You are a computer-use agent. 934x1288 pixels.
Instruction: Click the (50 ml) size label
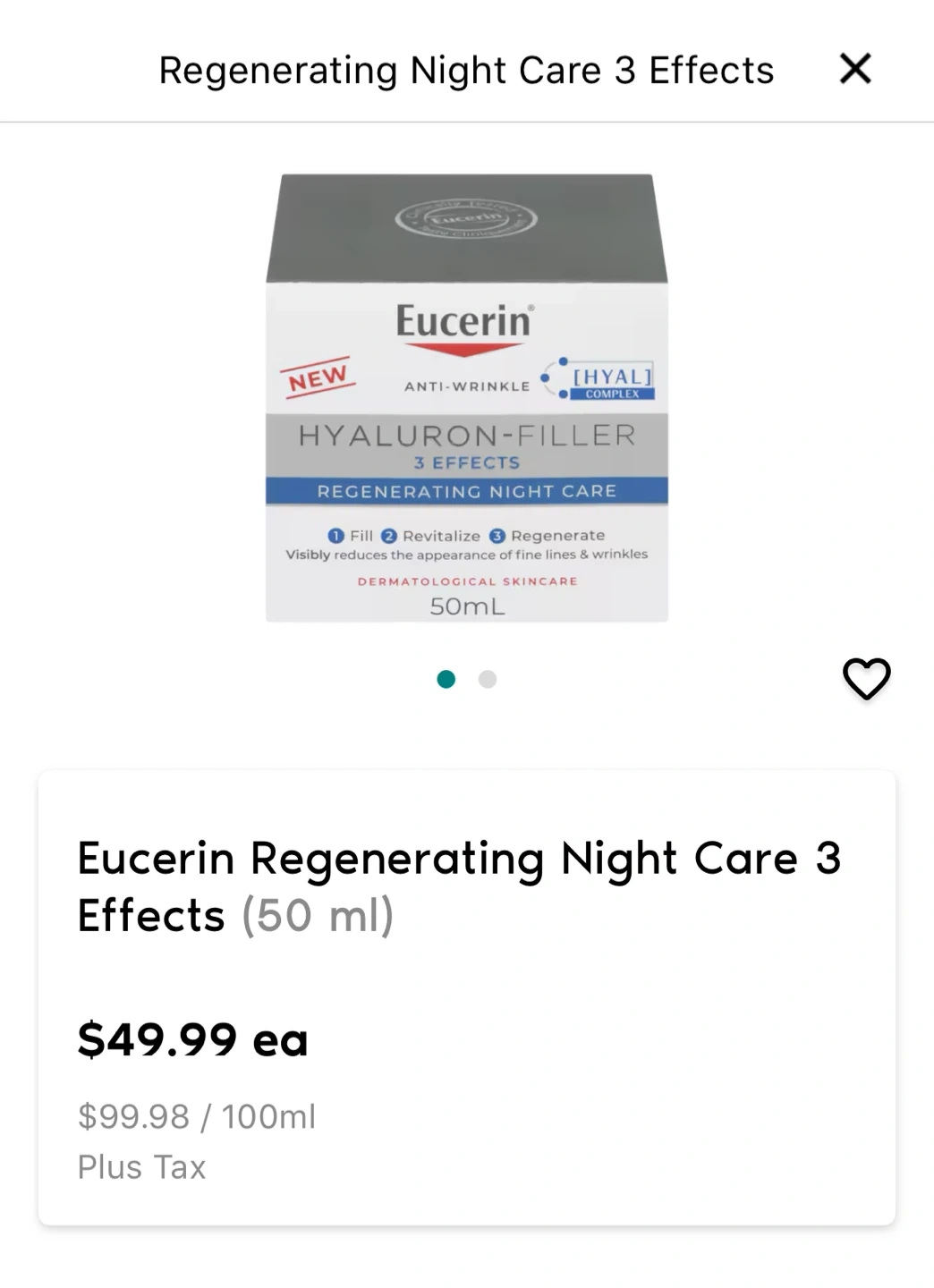(318, 916)
